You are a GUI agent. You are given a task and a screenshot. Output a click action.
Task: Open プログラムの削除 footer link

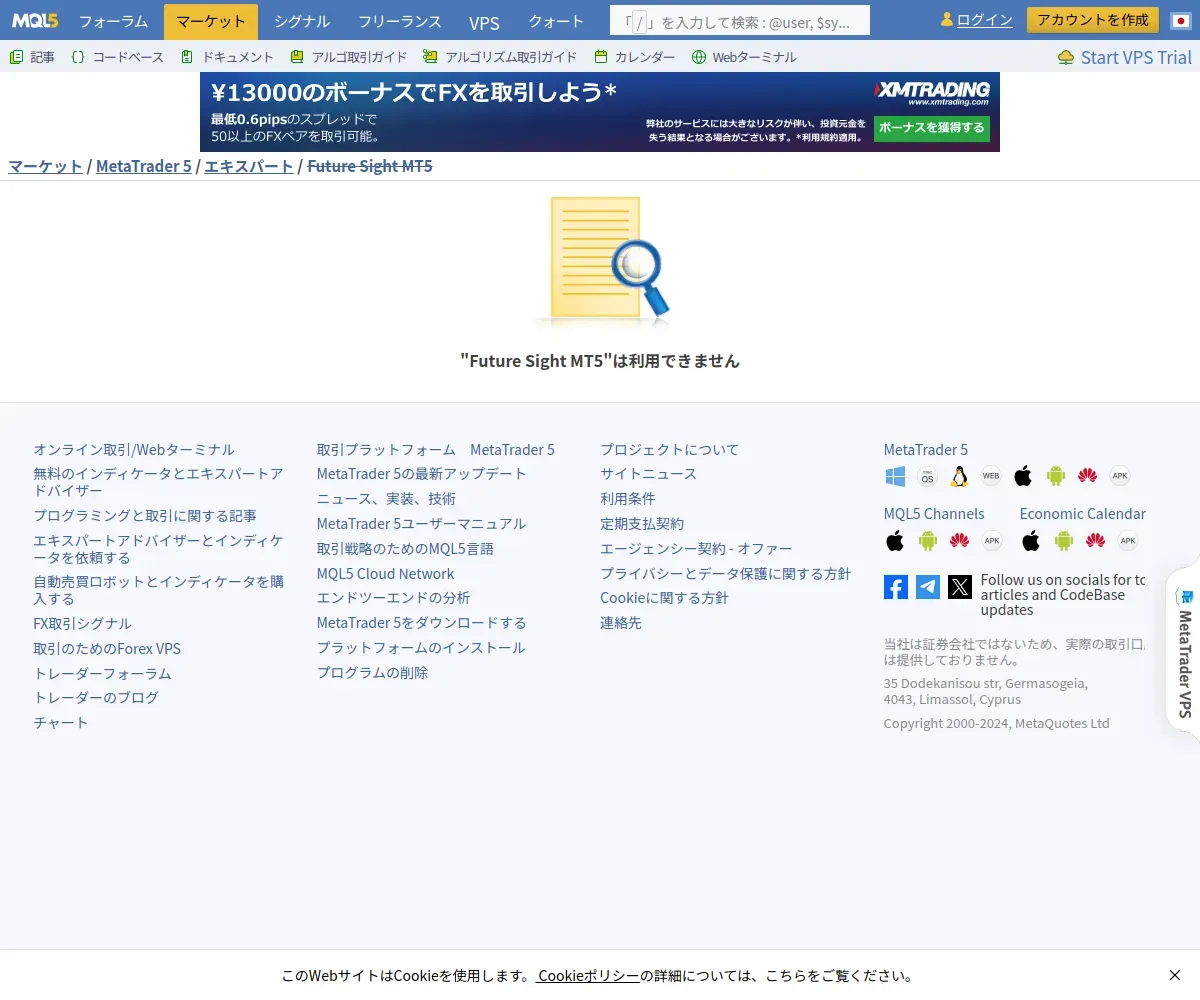[372, 673]
